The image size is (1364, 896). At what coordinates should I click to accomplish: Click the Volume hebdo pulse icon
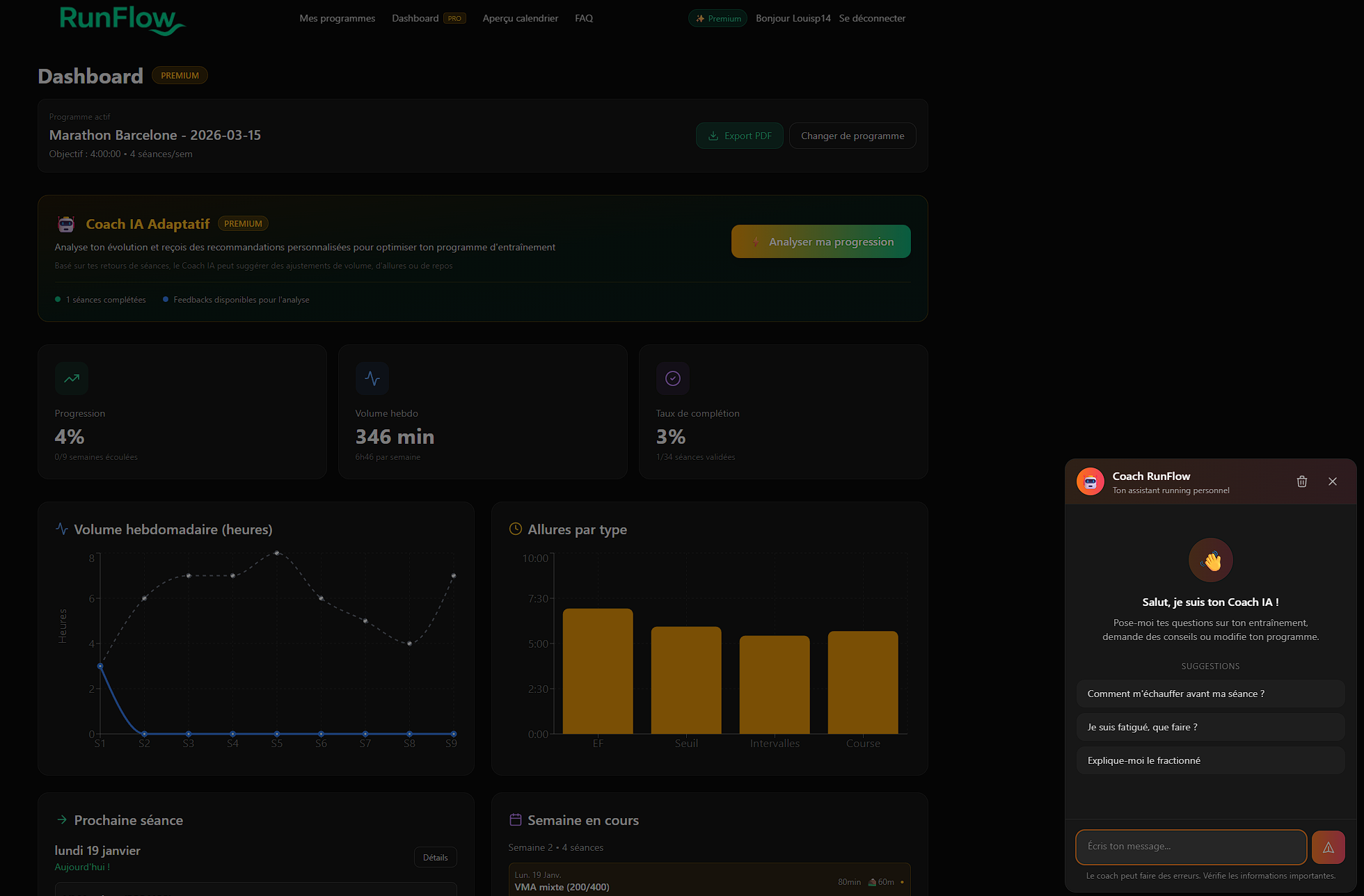(x=372, y=378)
